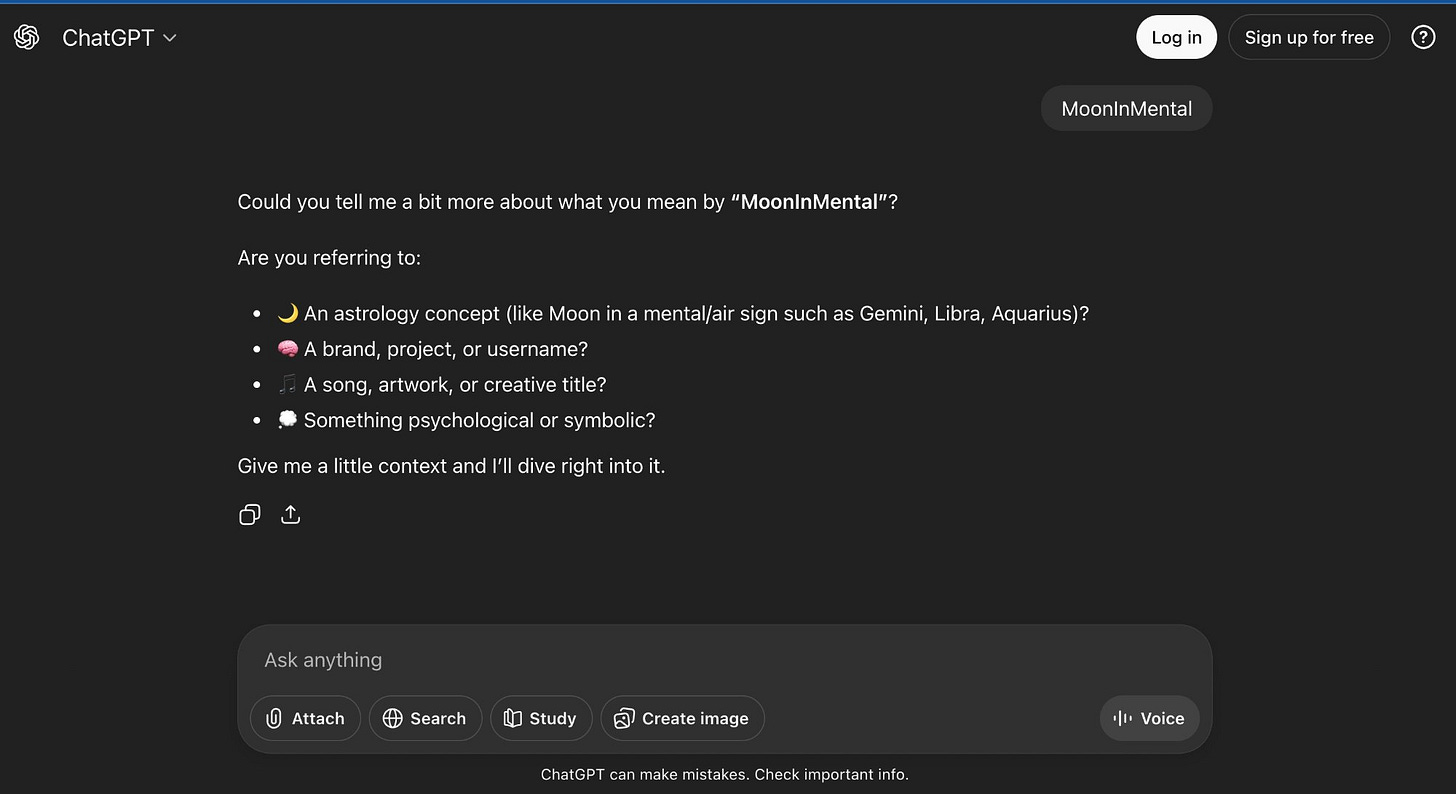The width and height of the screenshot is (1456, 794).
Task: Click the Create image button
Action: [682, 718]
